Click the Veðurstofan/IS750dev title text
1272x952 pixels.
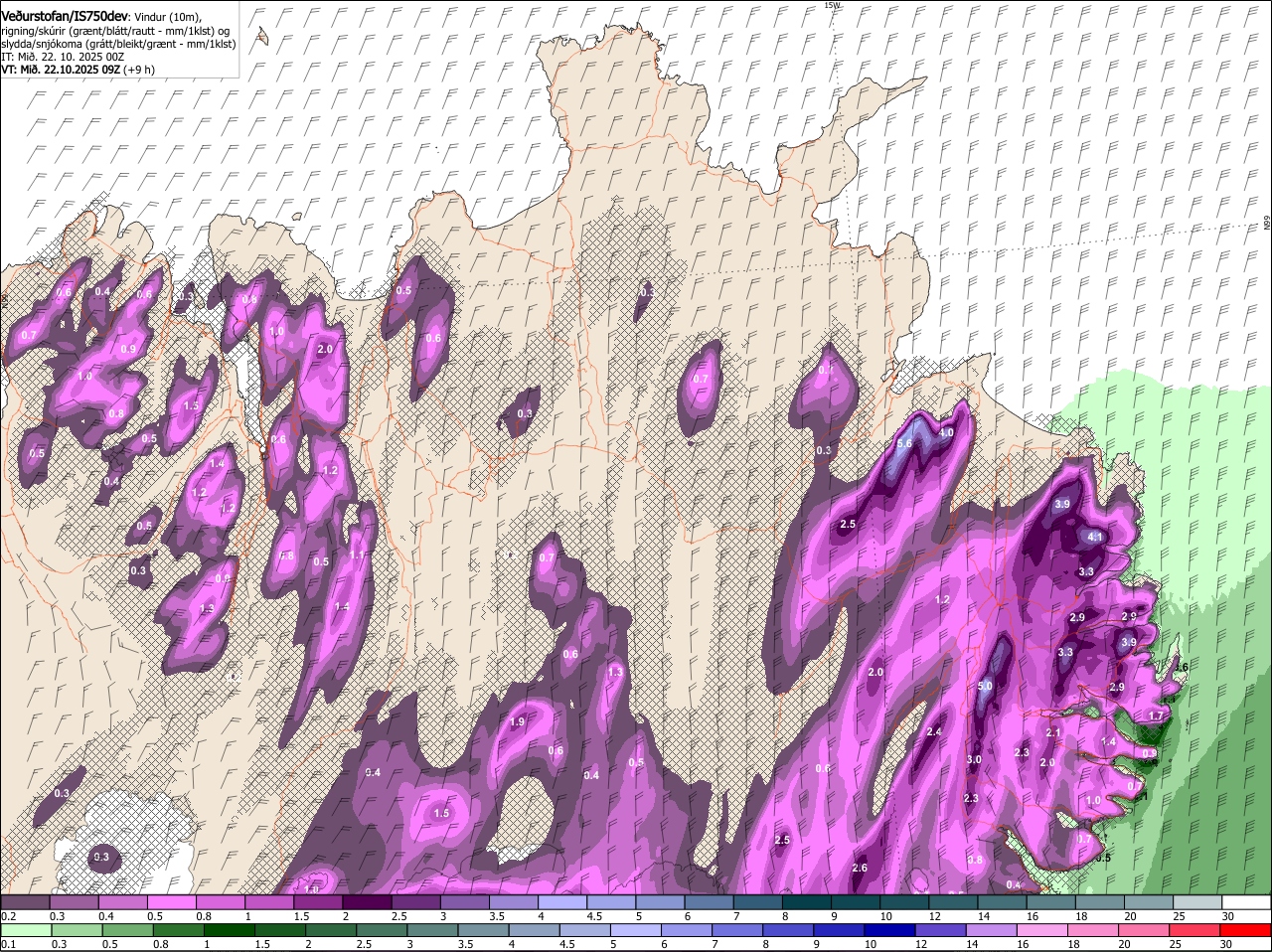pos(66,17)
